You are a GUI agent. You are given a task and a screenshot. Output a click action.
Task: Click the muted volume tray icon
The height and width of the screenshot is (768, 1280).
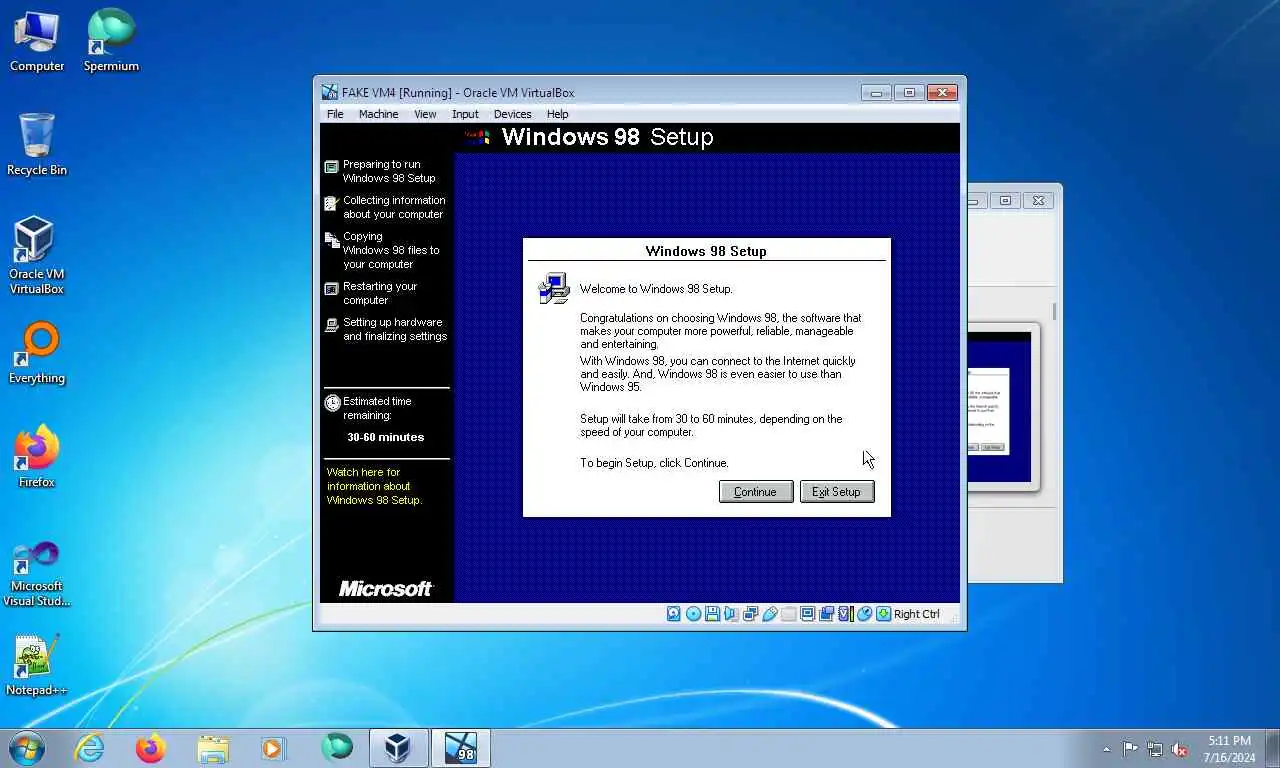point(1180,749)
